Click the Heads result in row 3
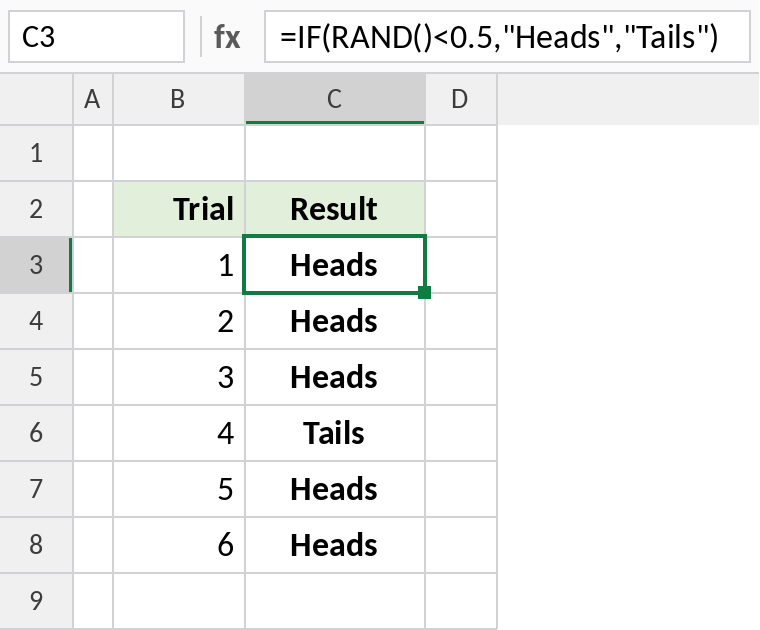The image size is (760, 630). (335, 265)
